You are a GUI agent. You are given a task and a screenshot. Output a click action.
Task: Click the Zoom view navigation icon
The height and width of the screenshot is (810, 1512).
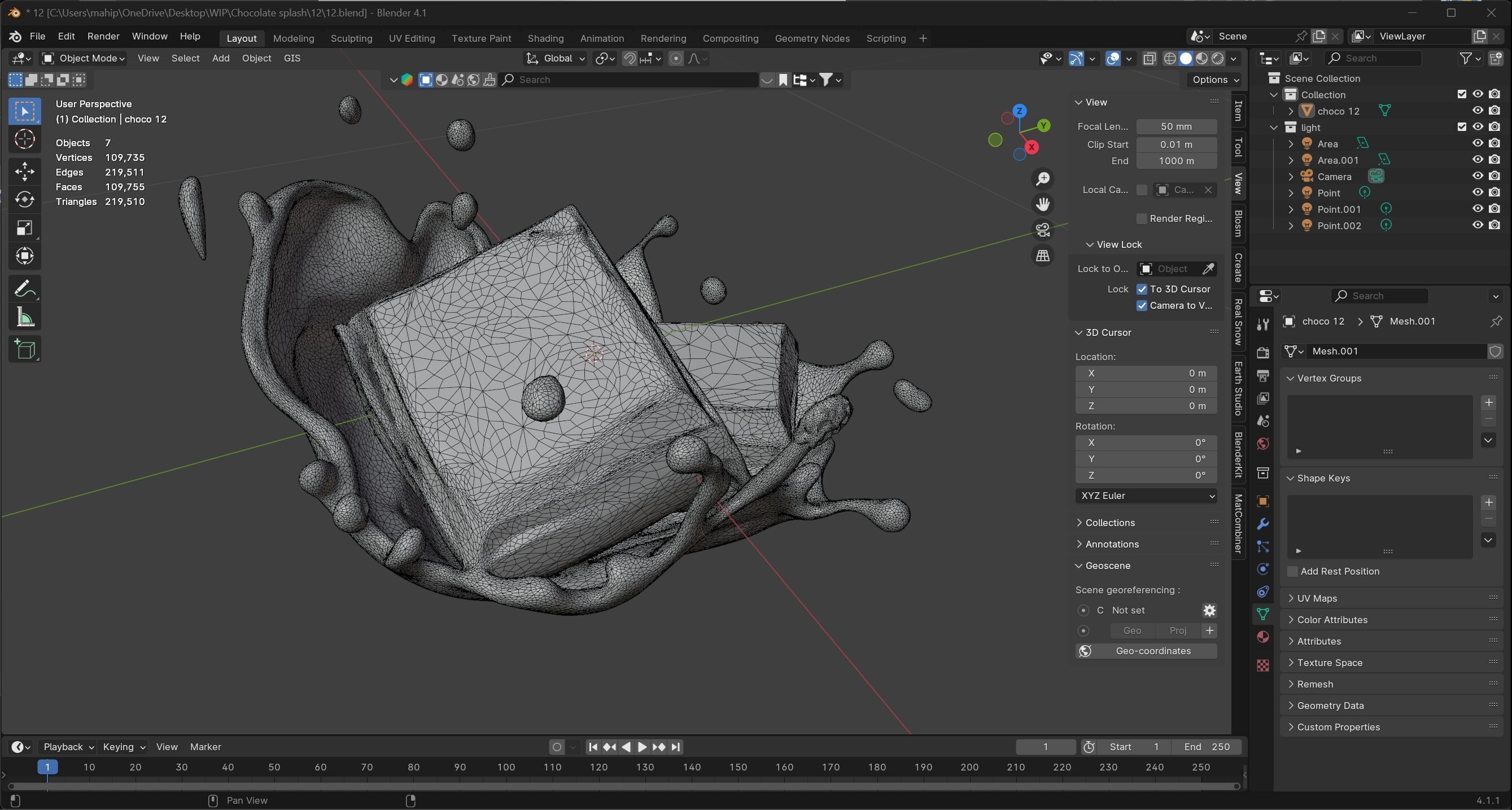coord(1042,178)
